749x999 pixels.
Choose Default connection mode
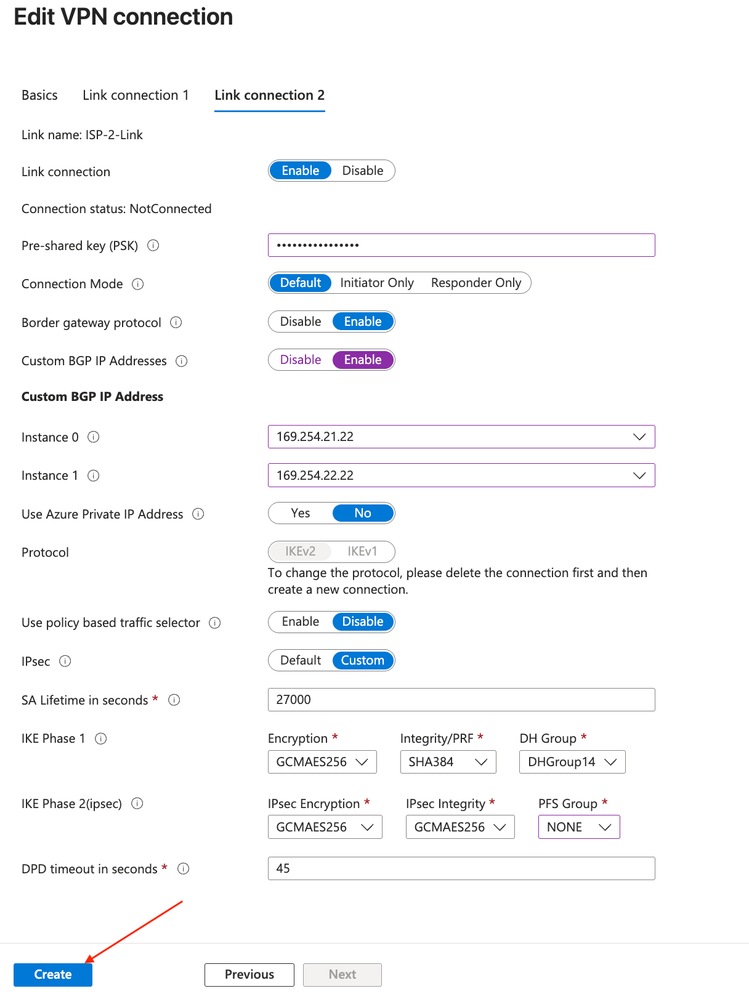tap(300, 283)
